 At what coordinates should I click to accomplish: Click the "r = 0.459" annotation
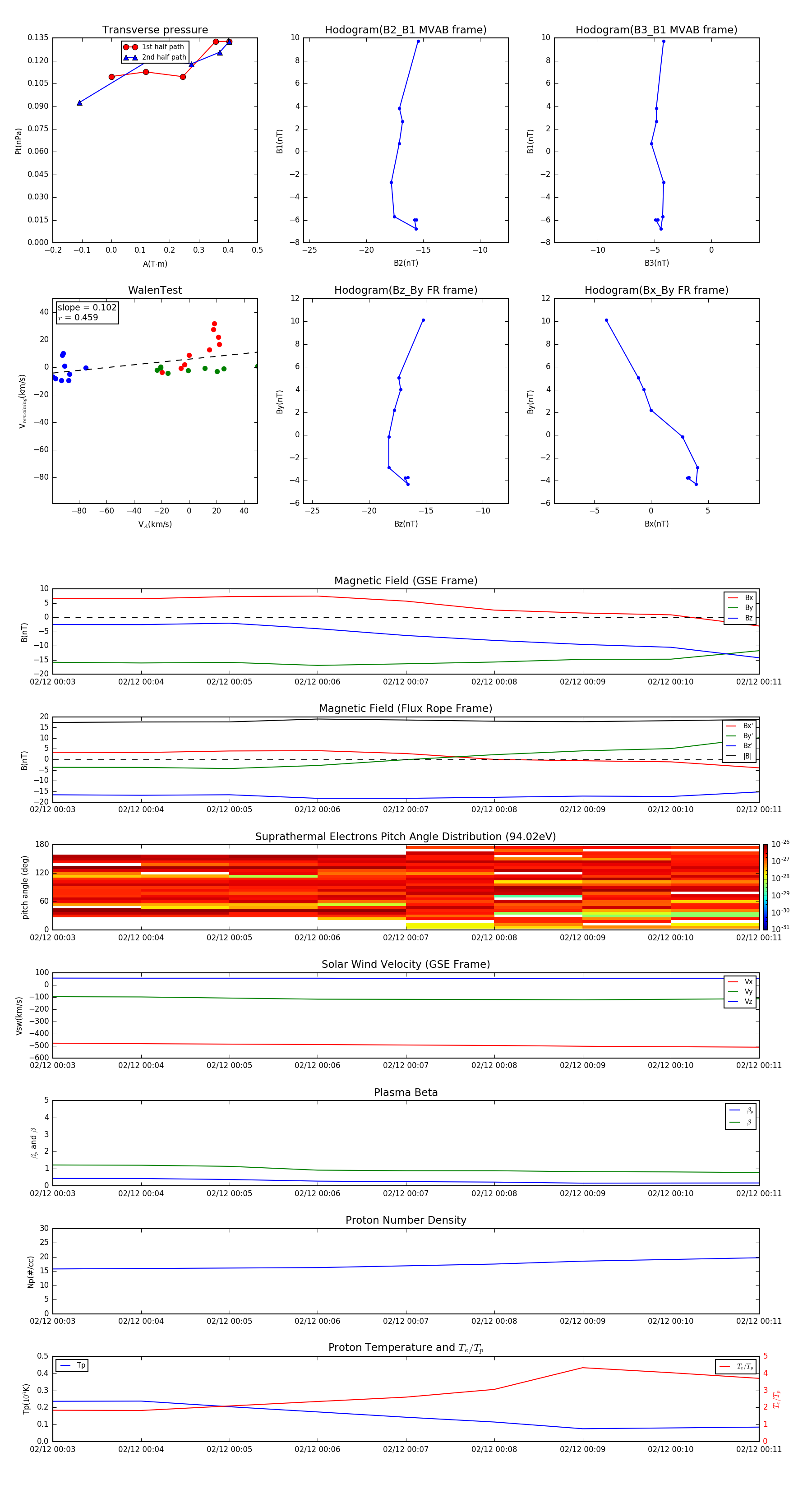click(x=78, y=317)
